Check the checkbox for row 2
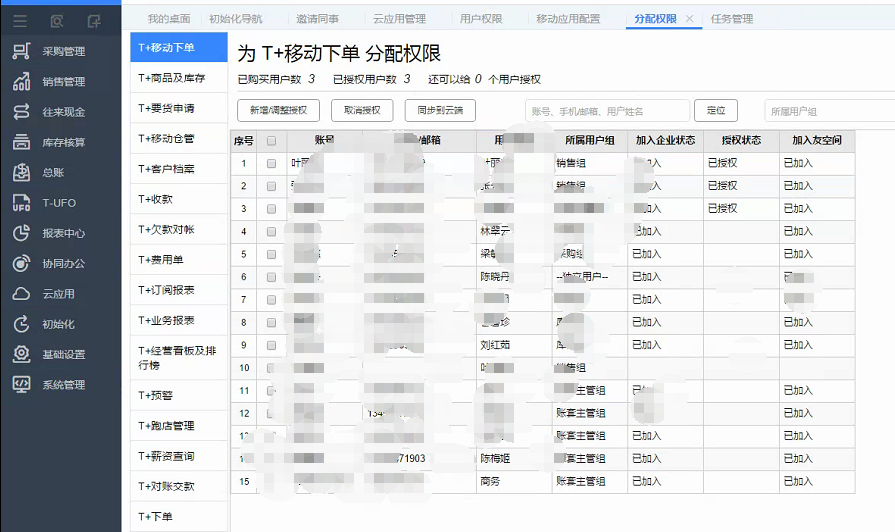The width and height of the screenshot is (895, 532). (272, 186)
